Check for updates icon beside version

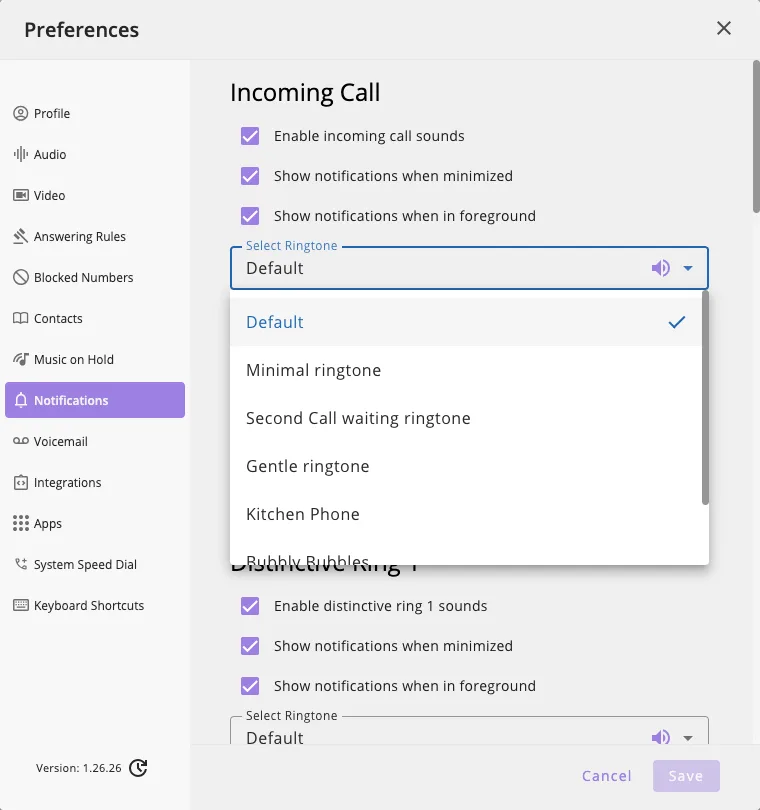pyautogui.click(x=138, y=768)
